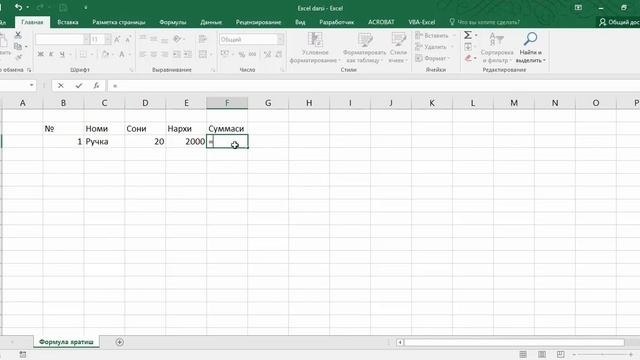Align text to the left
The height and width of the screenshot is (360, 640).
pyautogui.click(x=142, y=54)
